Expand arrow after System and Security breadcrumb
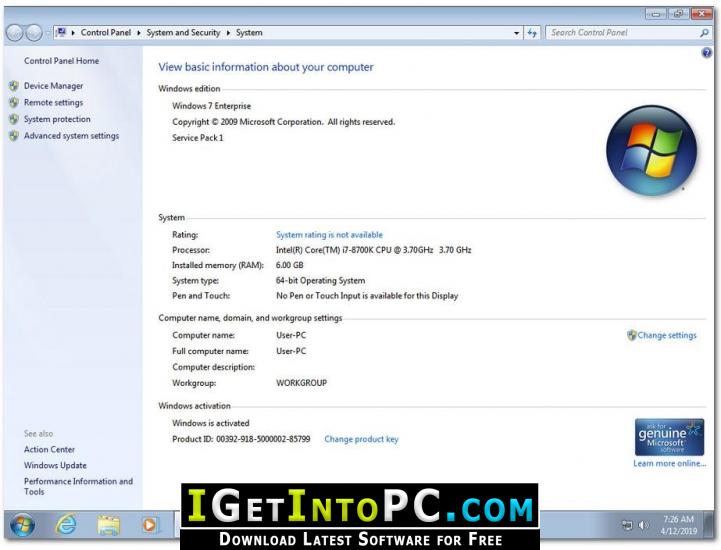The width and height of the screenshot is (721, 550). click(x=228, y=33)
